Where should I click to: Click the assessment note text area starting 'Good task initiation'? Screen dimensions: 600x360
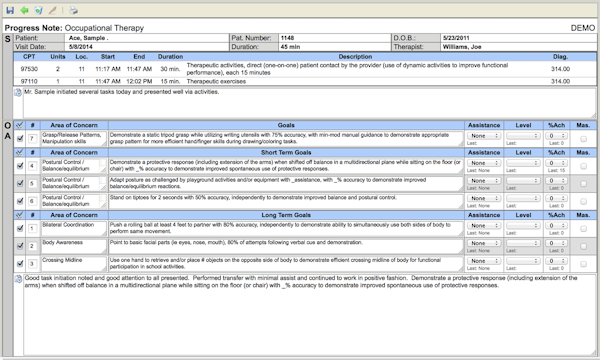(x=310, y=315)
